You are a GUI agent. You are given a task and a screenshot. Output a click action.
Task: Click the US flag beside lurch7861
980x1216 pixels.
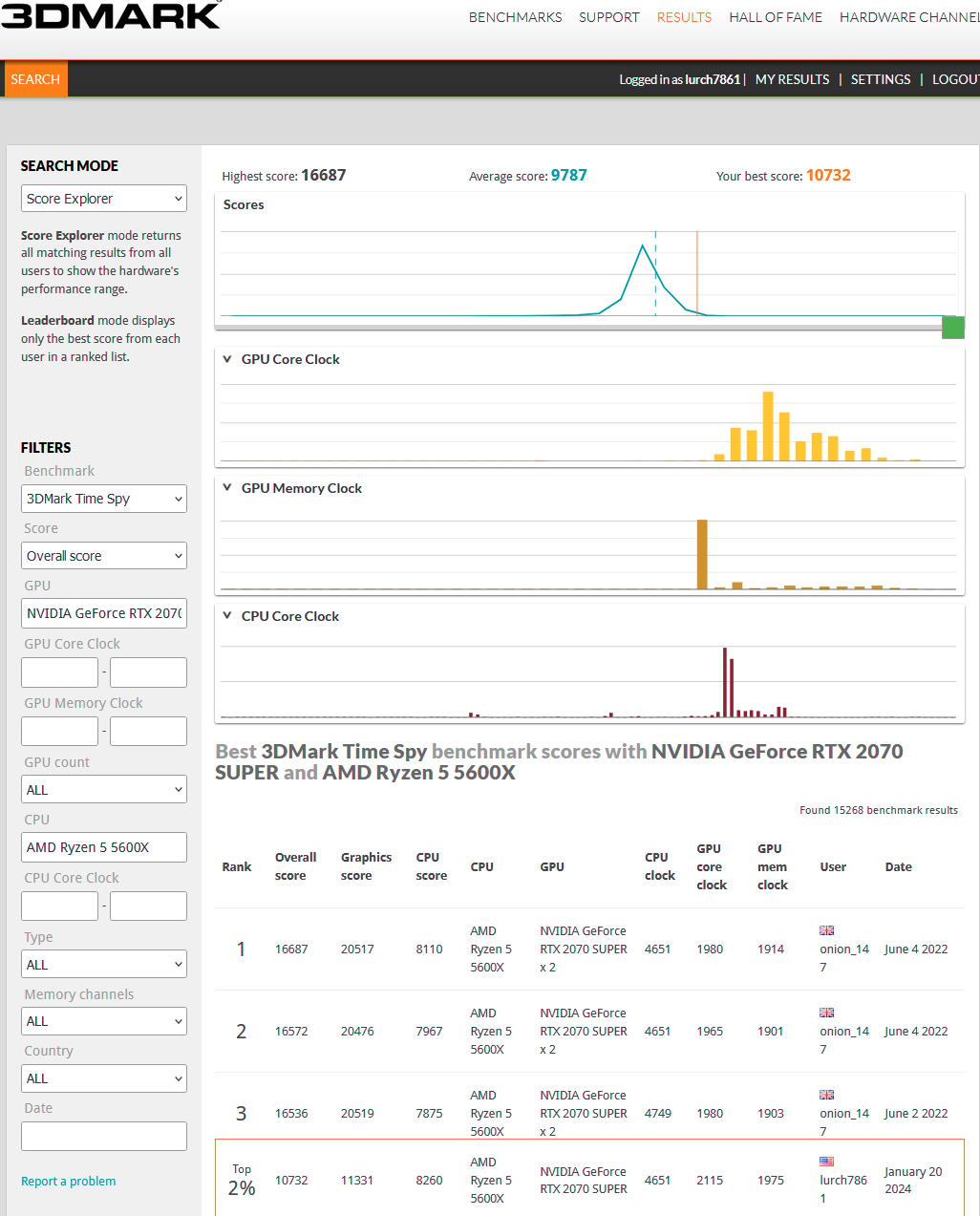coord(826,1162)
